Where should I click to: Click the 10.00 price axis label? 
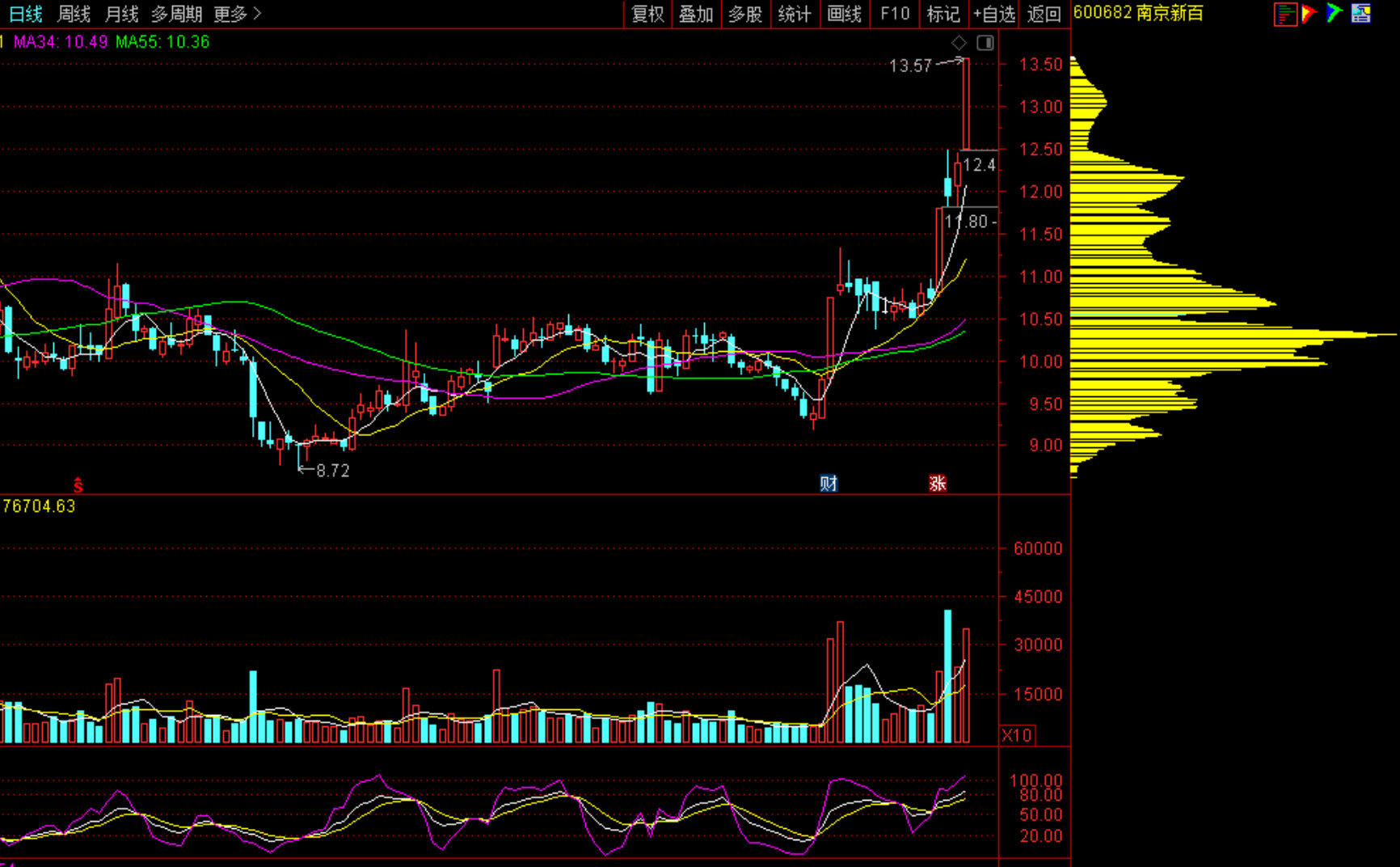click(1041, 362)
